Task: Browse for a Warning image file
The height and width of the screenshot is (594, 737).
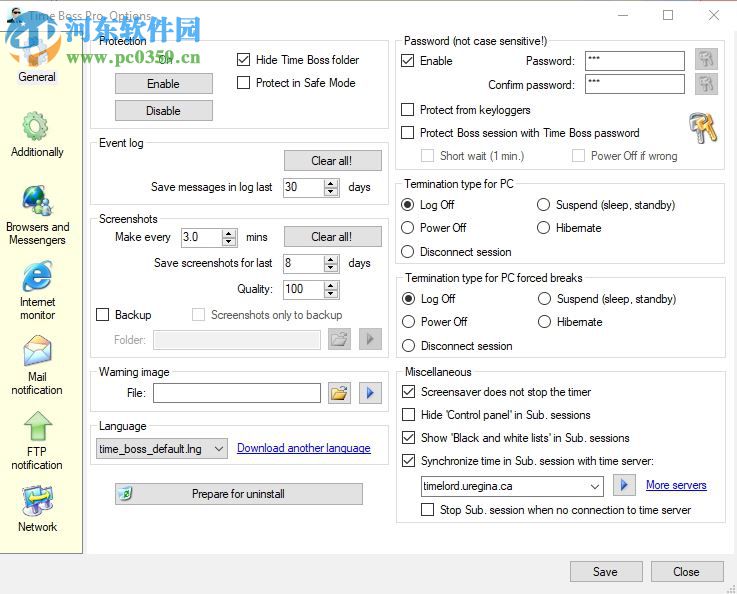Action: click(339, 393)
